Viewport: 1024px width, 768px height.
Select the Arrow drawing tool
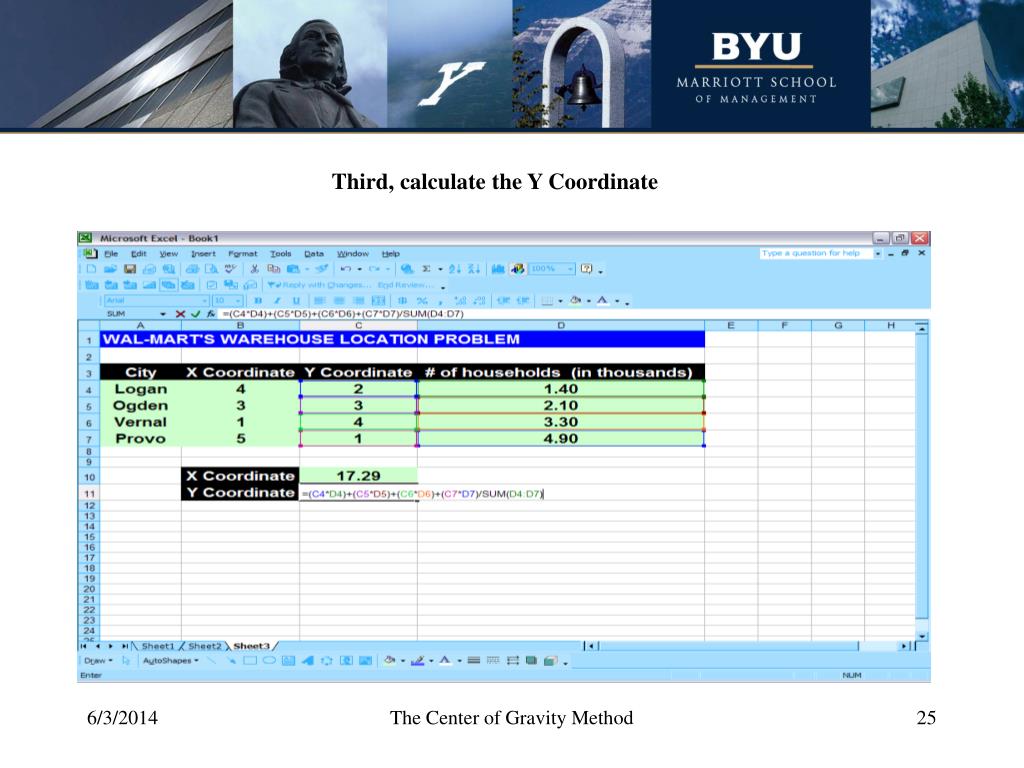pyautogui.click(x=231, y=661)
